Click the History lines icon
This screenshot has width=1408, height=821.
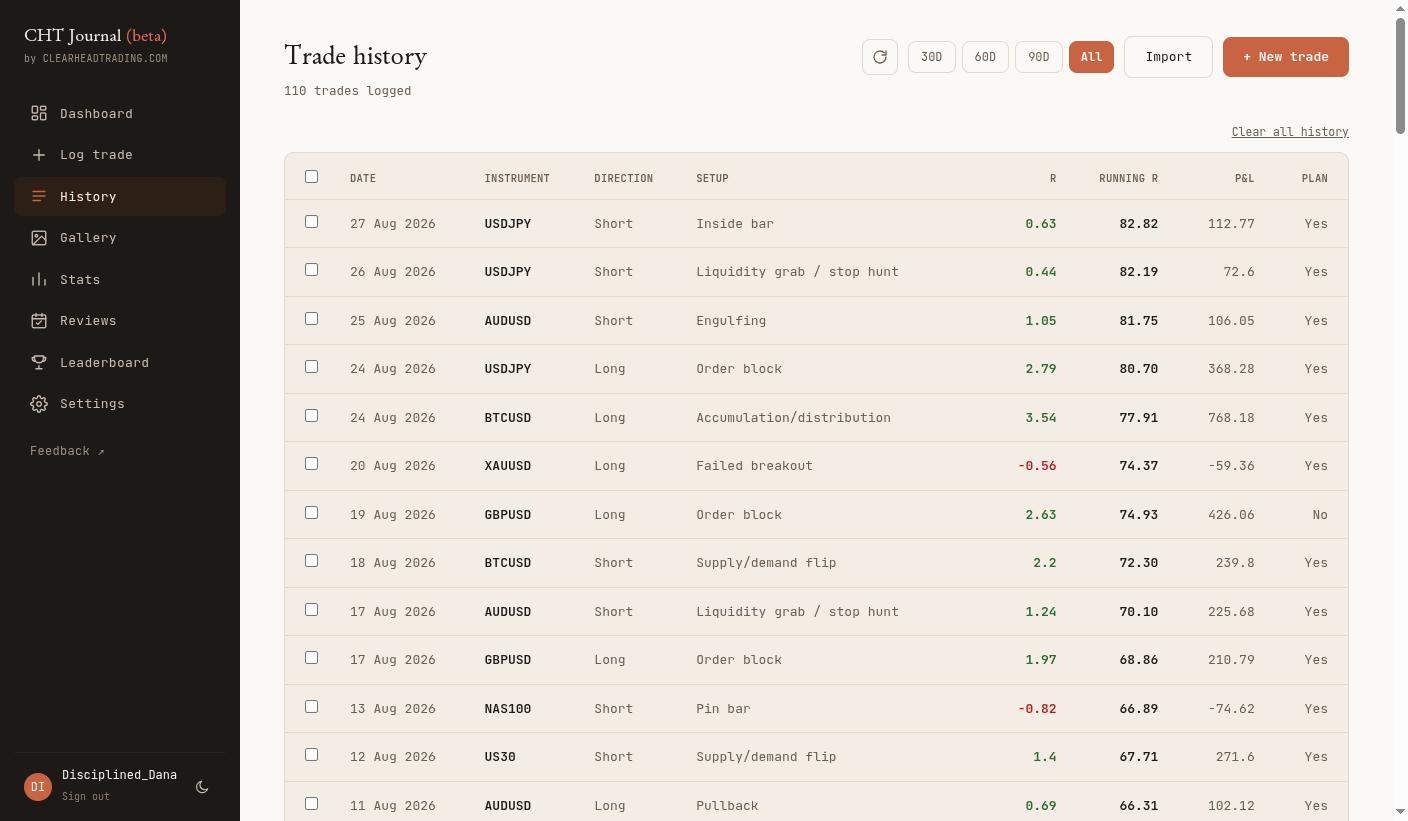click(x=39, y=196)
